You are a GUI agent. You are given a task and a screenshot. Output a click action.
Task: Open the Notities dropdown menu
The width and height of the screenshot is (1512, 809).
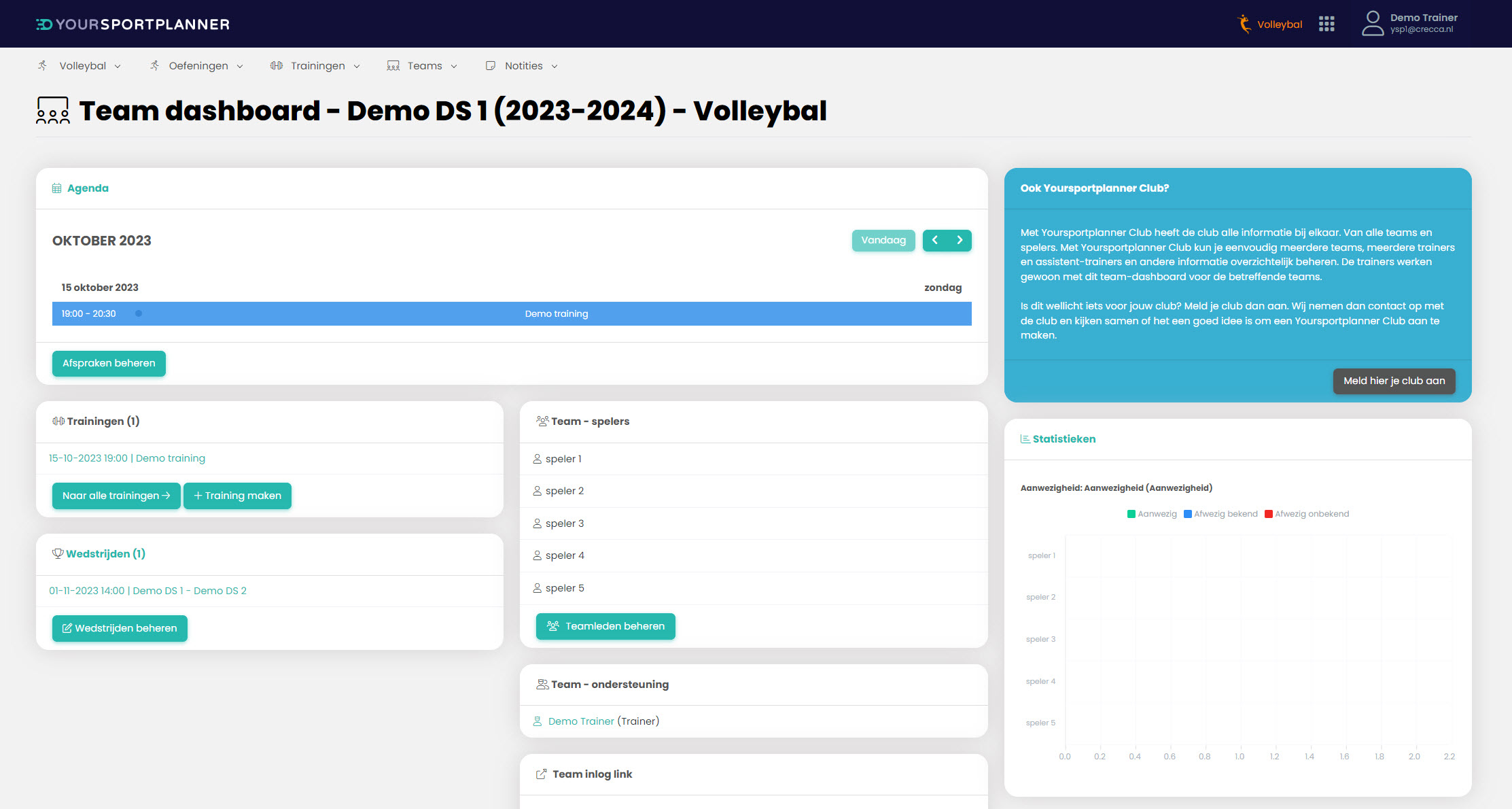point(523,66)
